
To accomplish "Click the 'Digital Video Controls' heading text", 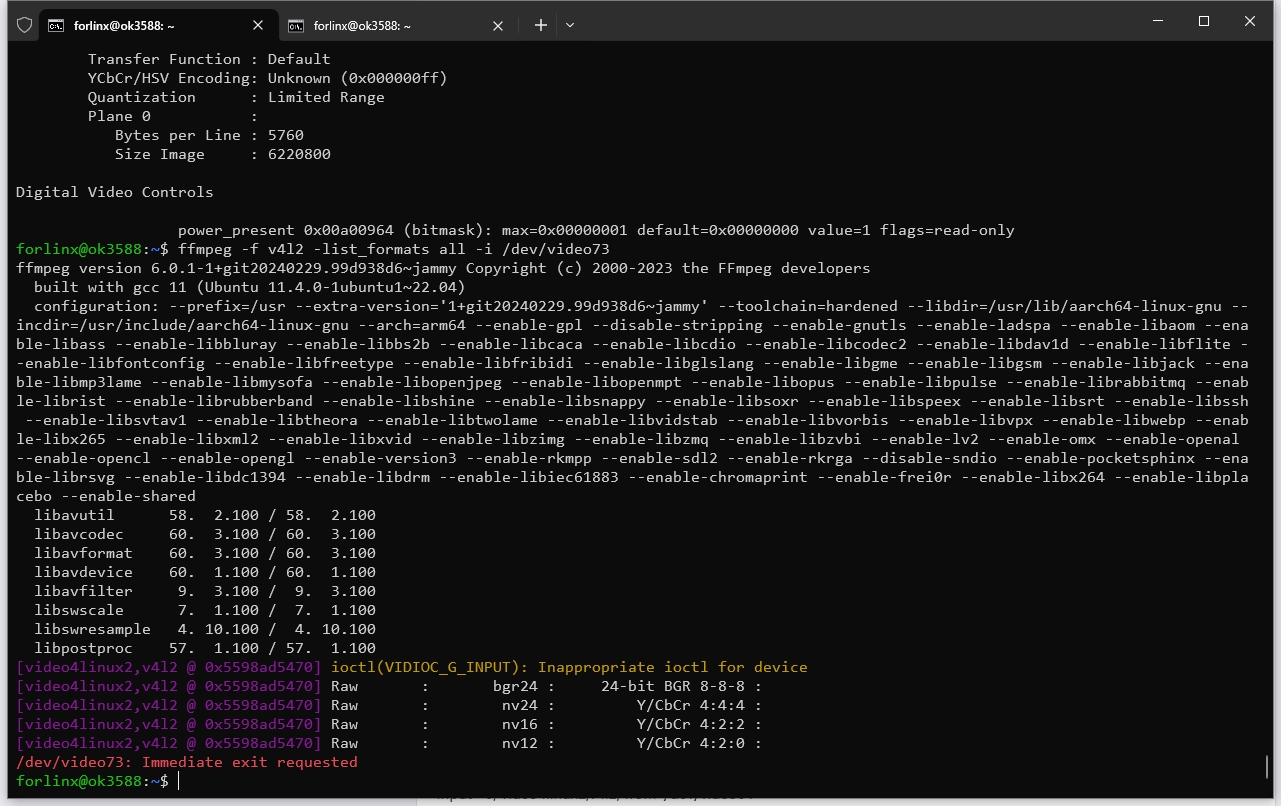I will pyautogui.click(x=115, y=192).
